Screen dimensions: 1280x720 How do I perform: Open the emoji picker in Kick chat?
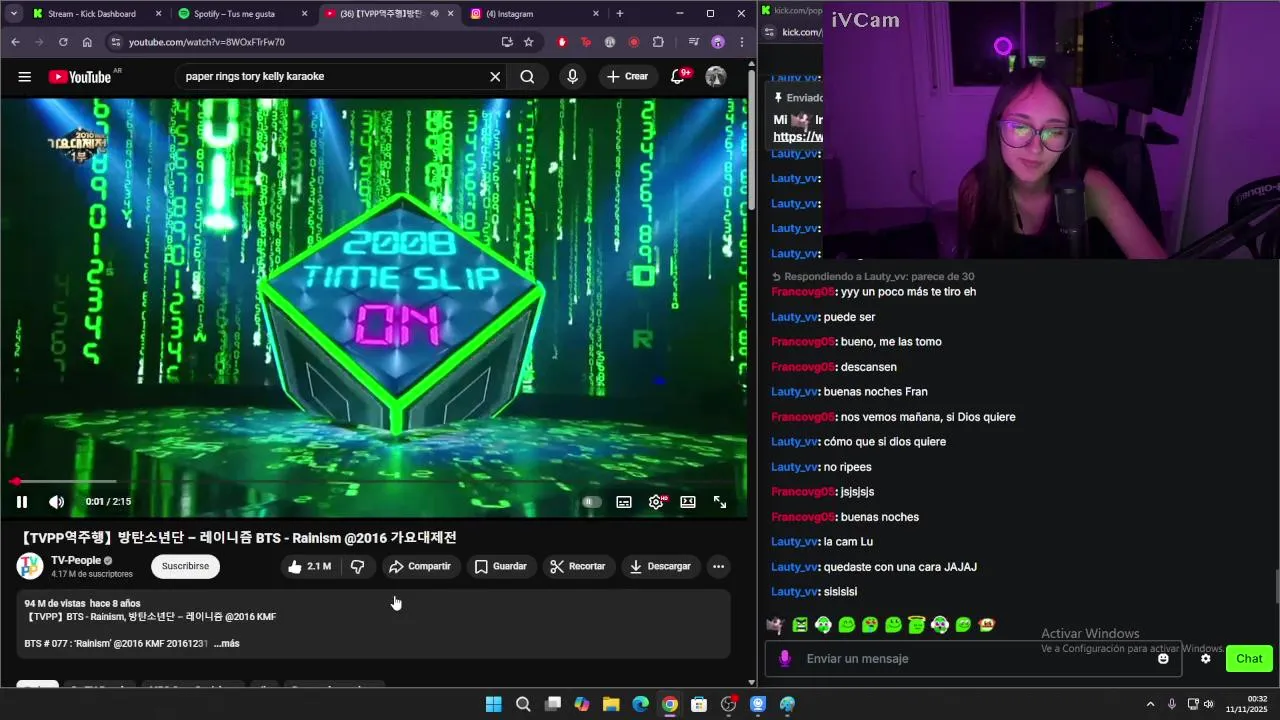tap(1163, 659)
